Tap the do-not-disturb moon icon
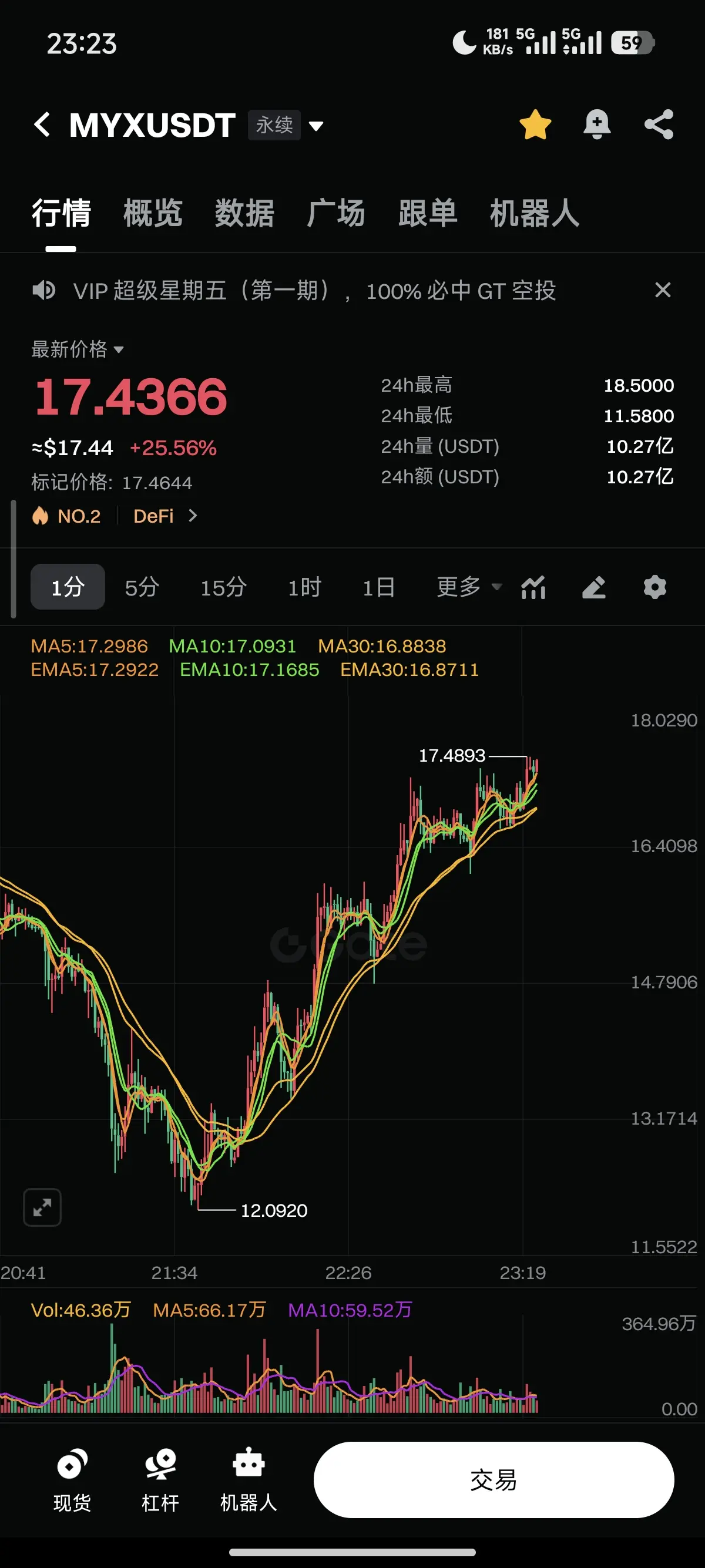705x1568 pixels. point(464,43)
